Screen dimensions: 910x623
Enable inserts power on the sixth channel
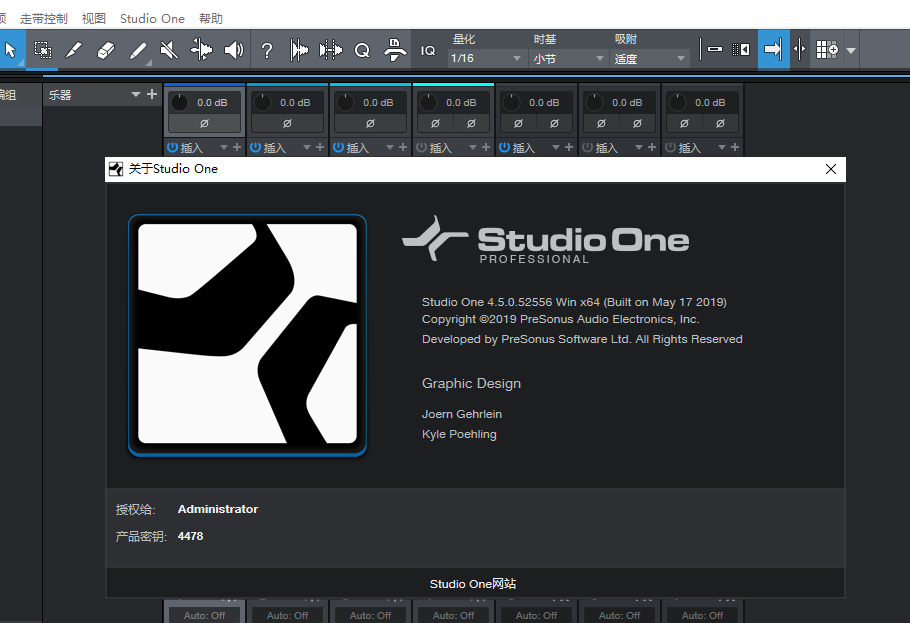(587, 147)
